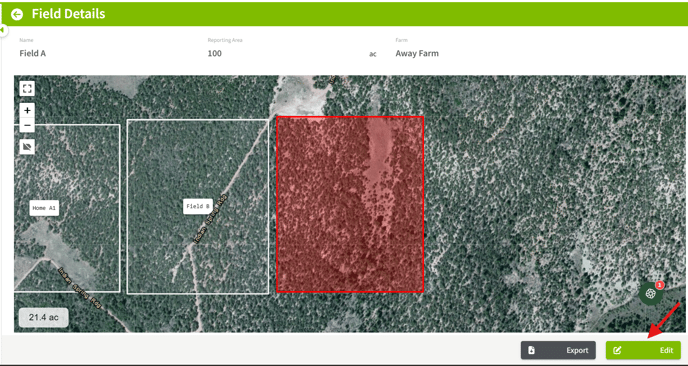Click the green Edit button
688x366 pixels.
click(643, 350)
